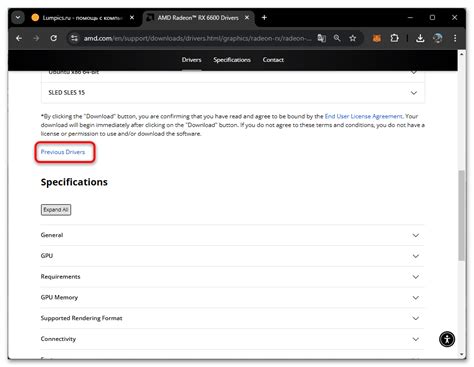Maximize the browser window

[432, 17]
